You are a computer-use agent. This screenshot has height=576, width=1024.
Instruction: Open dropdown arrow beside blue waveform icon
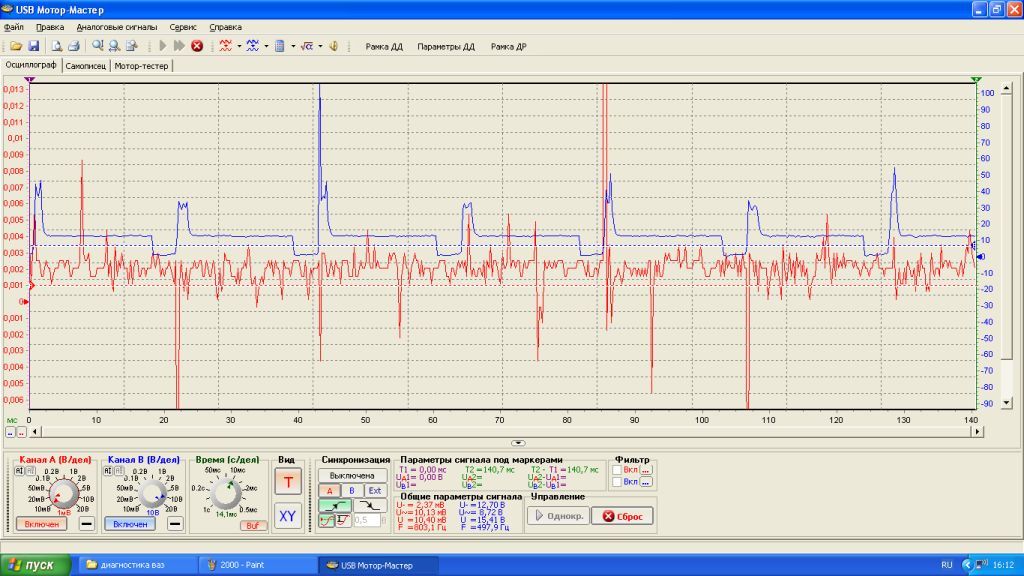pyautogui.click(x=266, y=46)
